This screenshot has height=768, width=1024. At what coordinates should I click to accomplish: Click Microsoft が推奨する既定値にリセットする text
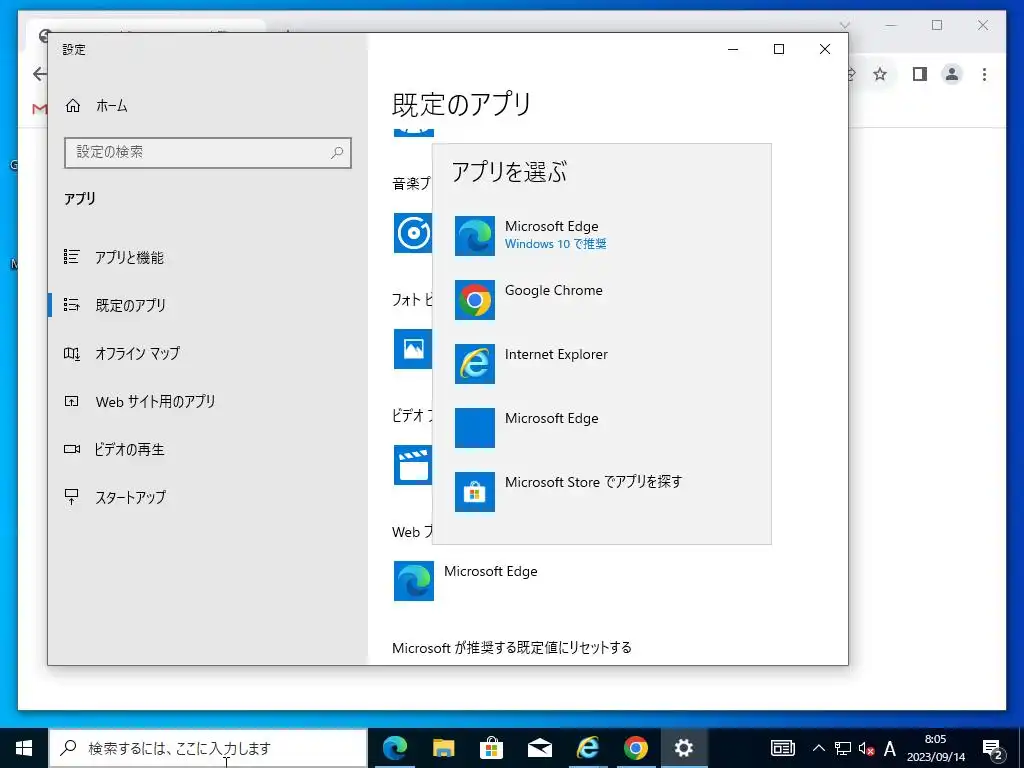click(512, 648)
